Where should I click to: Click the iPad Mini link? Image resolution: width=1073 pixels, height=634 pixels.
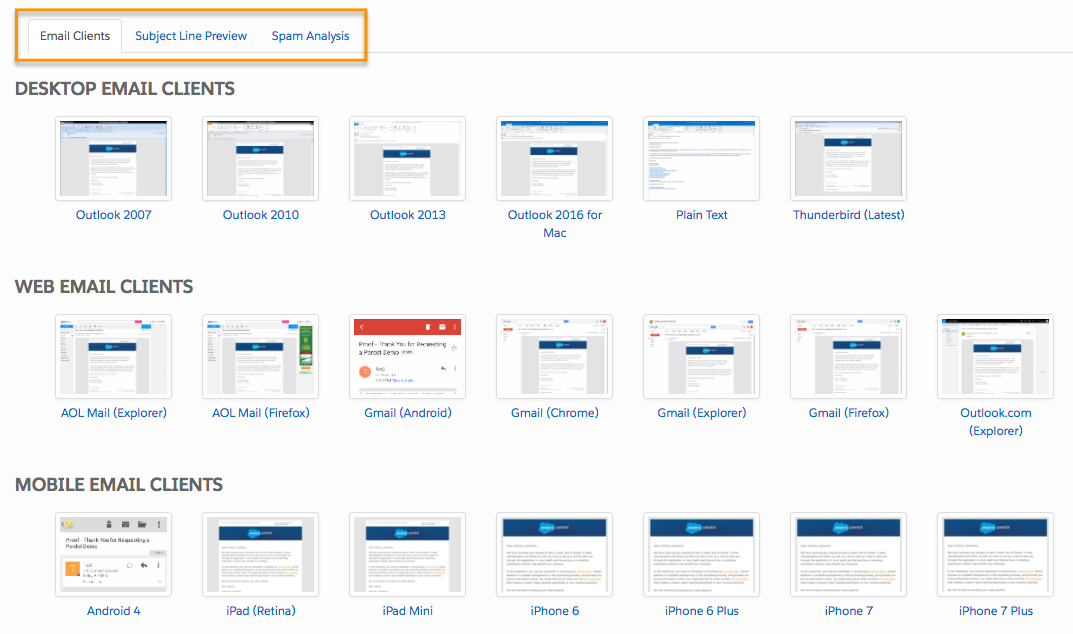tap(408, 611)
